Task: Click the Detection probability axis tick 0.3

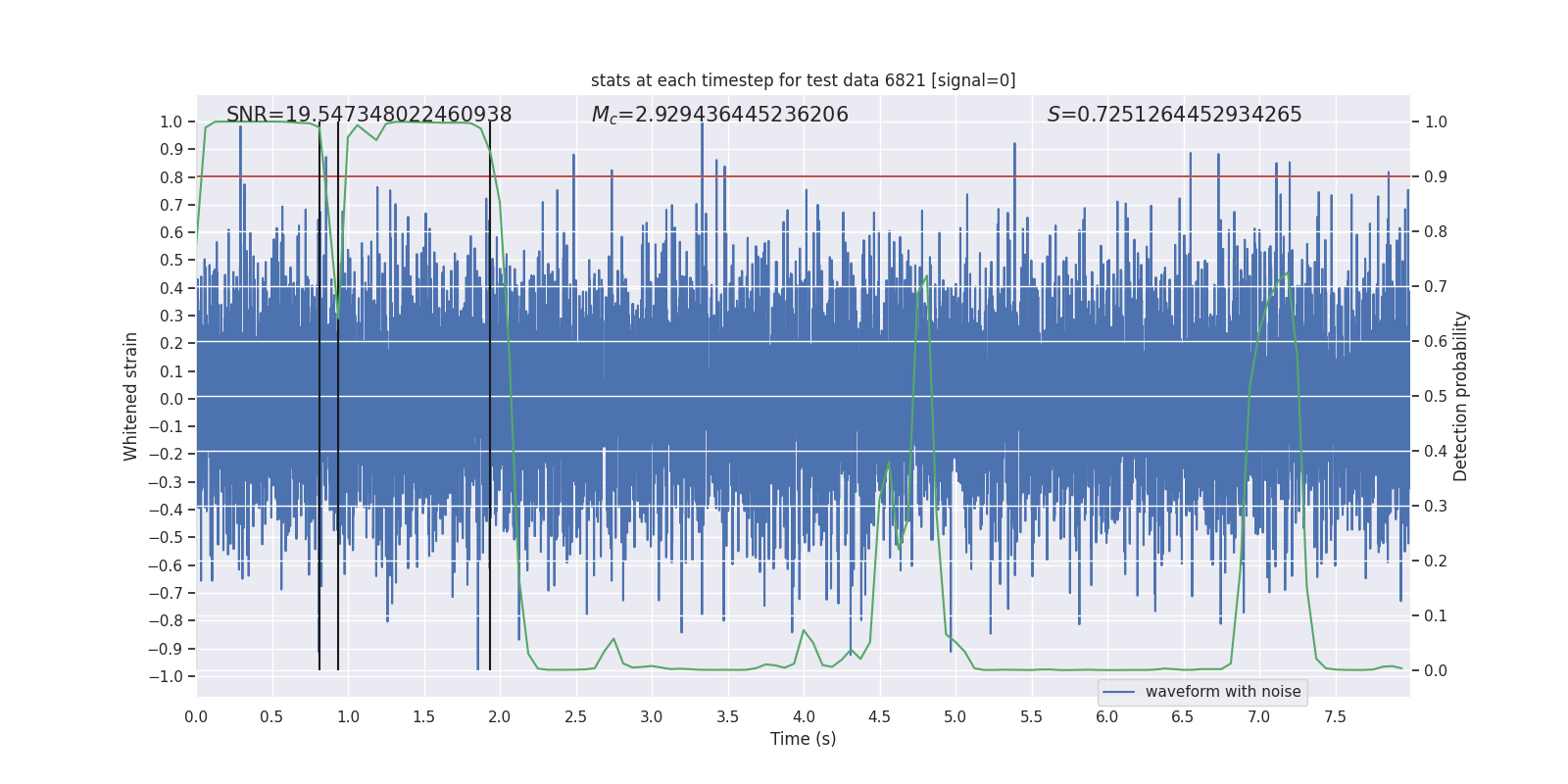Action: pyautogui.click(x=1436, y=507)
